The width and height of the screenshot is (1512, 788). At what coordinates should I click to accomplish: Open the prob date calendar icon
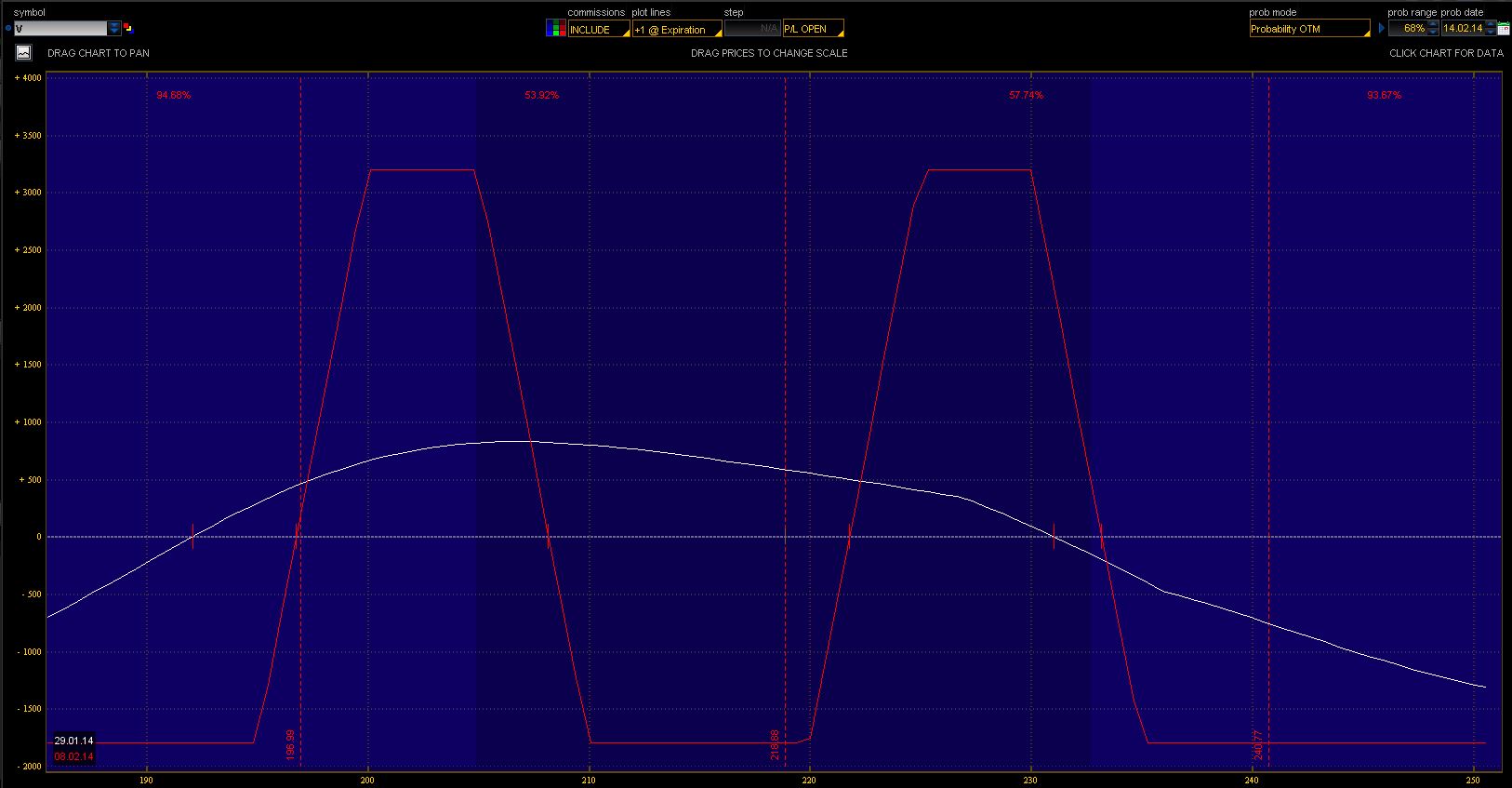pos(1504,28)
